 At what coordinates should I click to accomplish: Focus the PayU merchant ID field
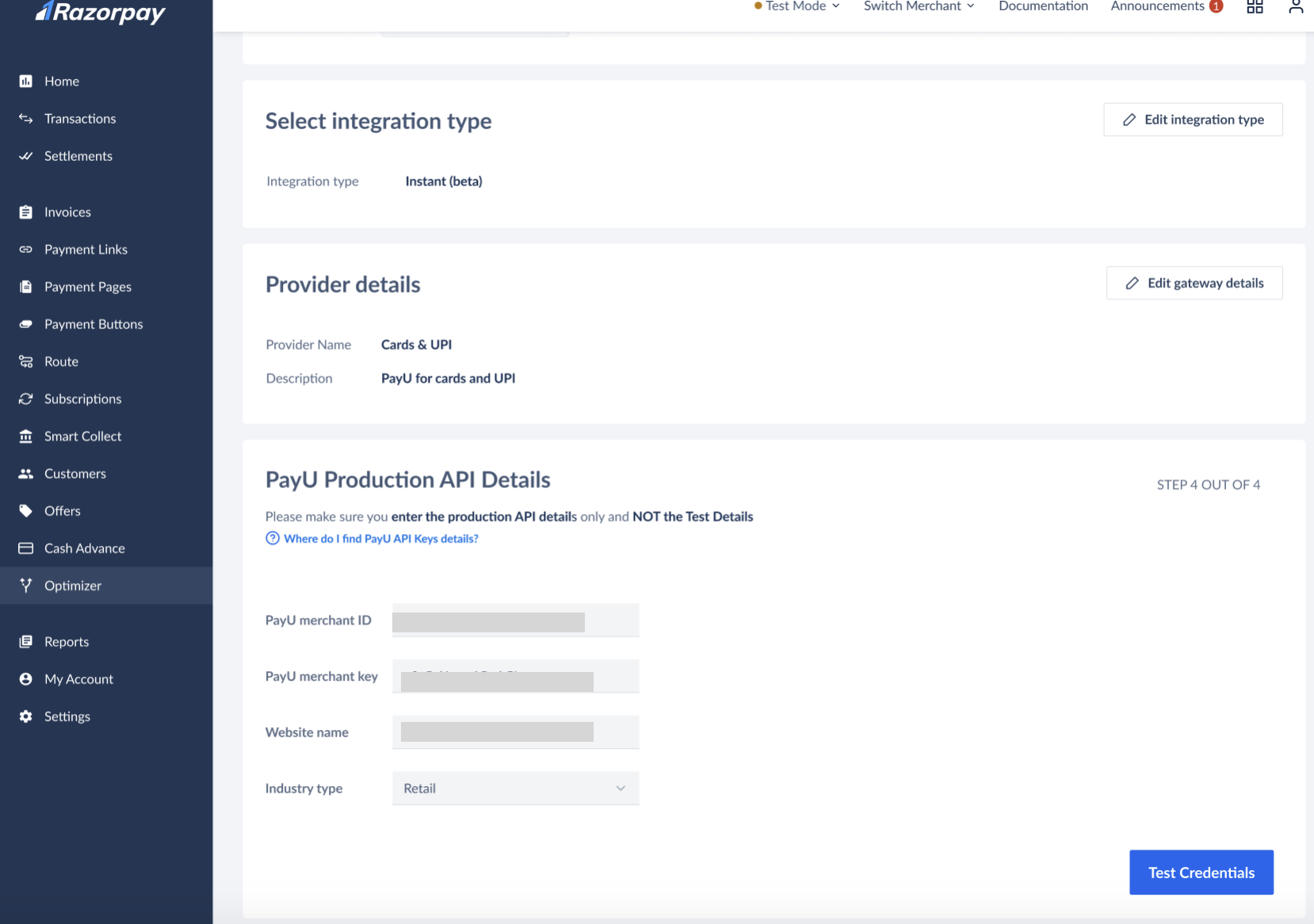pos(516,620)
